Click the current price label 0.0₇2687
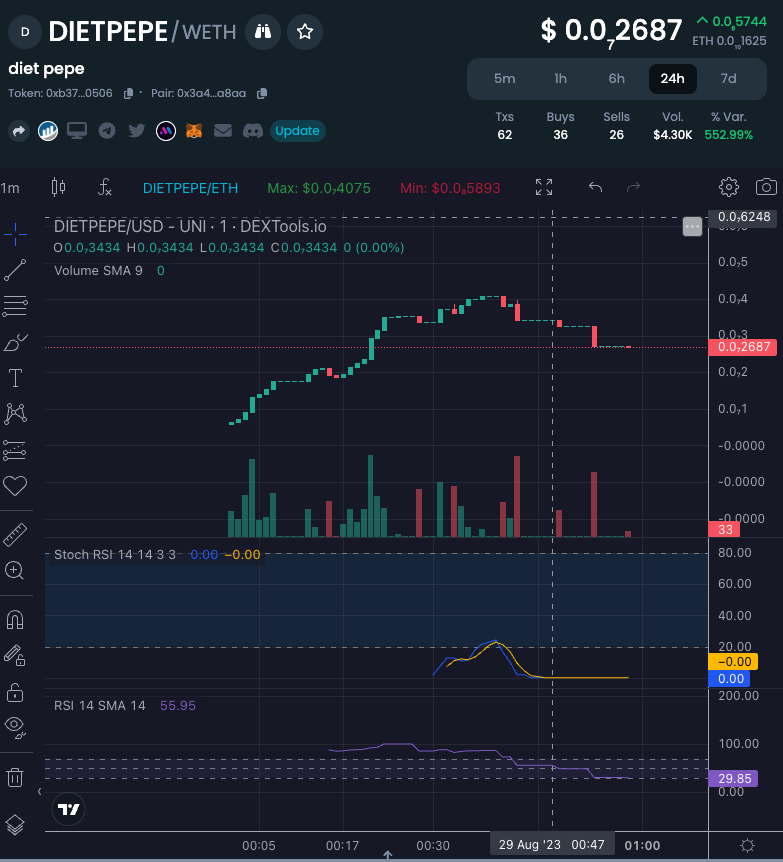This screenshot has width=783, height=862. coord(743,347)
